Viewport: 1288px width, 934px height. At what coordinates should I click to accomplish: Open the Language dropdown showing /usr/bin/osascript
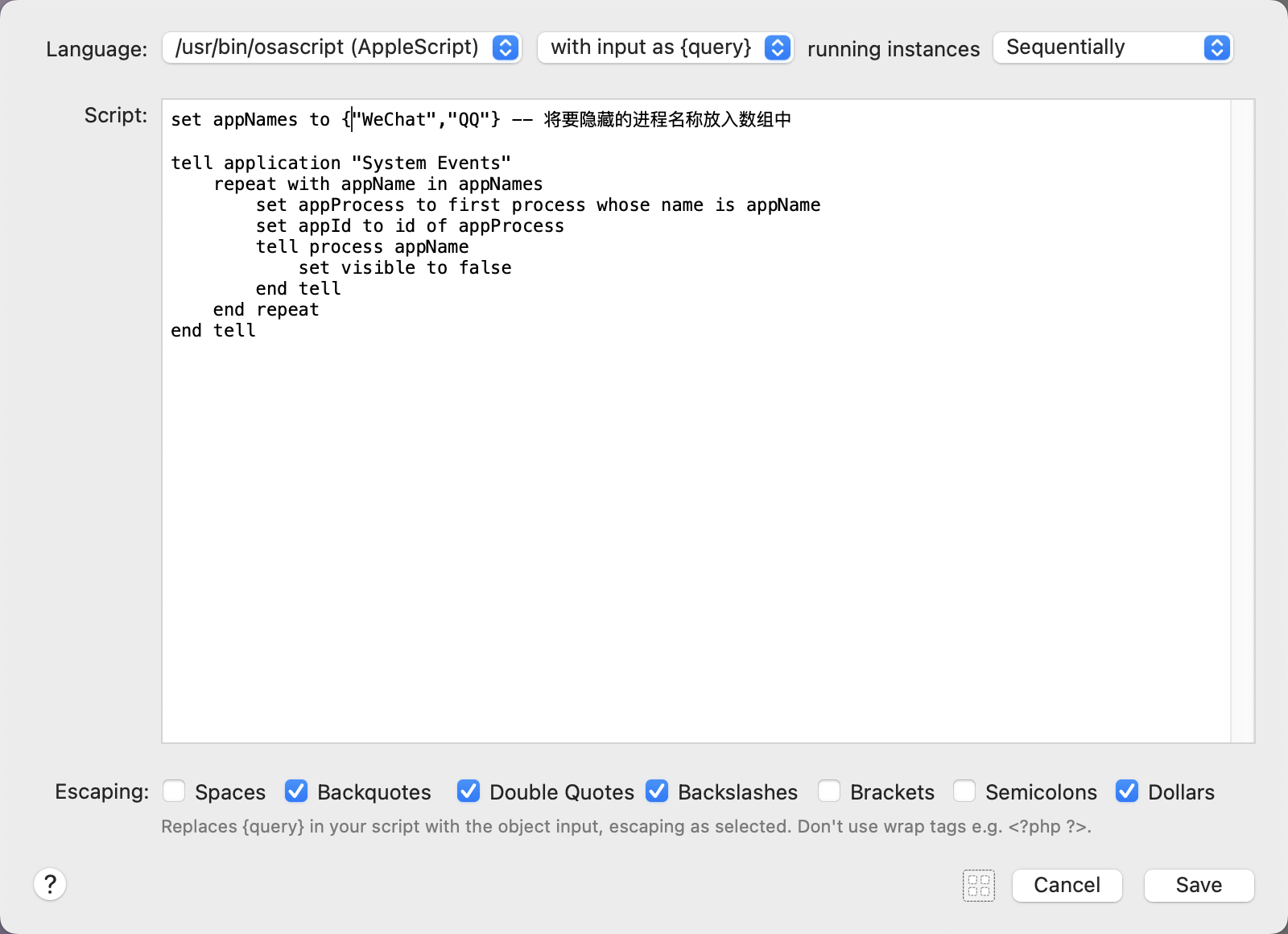[x=341, y=48]
